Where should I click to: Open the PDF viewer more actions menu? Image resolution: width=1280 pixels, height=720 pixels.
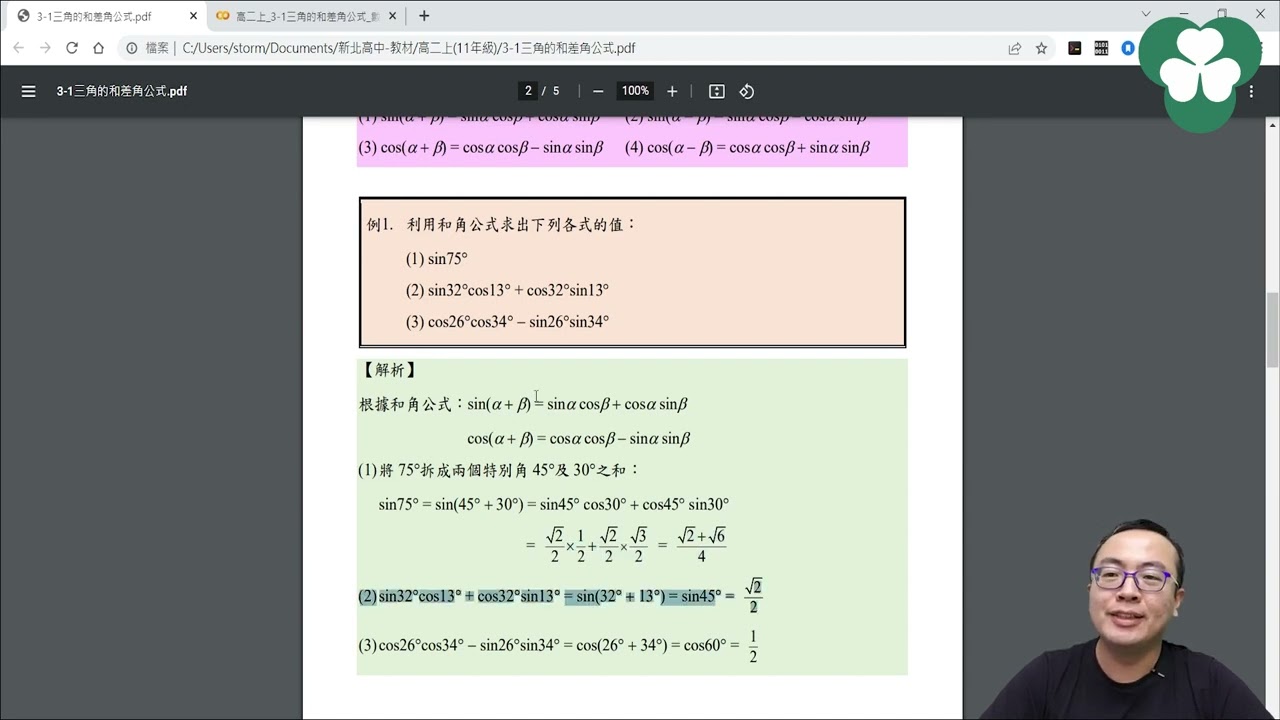[1251, 91]
